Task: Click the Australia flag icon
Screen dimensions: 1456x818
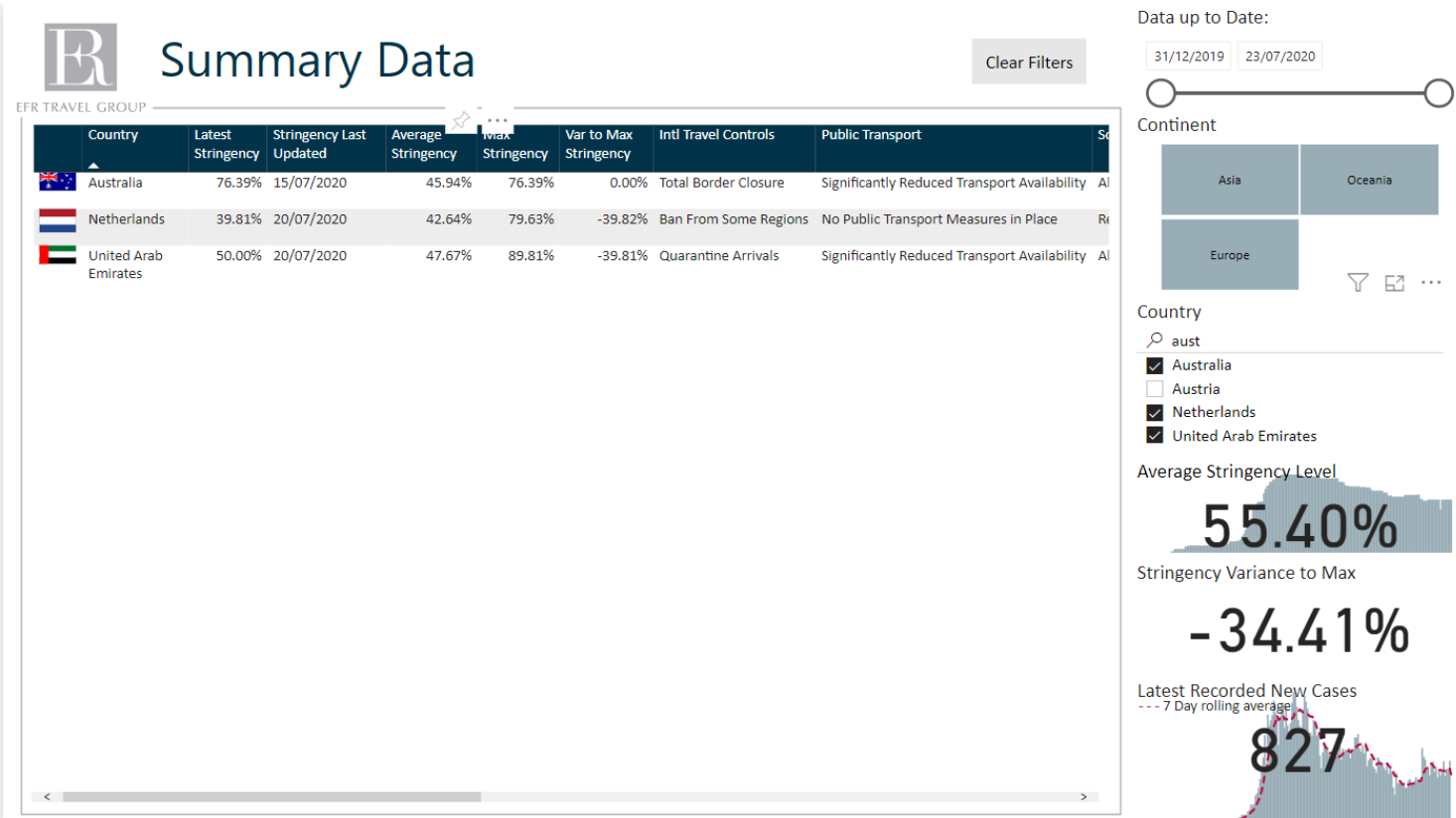Action: coord(57,182)
